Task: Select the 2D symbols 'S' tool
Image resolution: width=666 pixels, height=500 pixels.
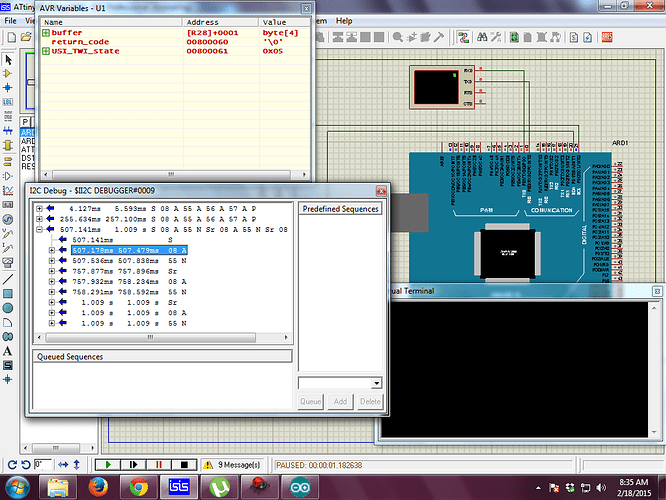Action: click(x=8, y=365)
